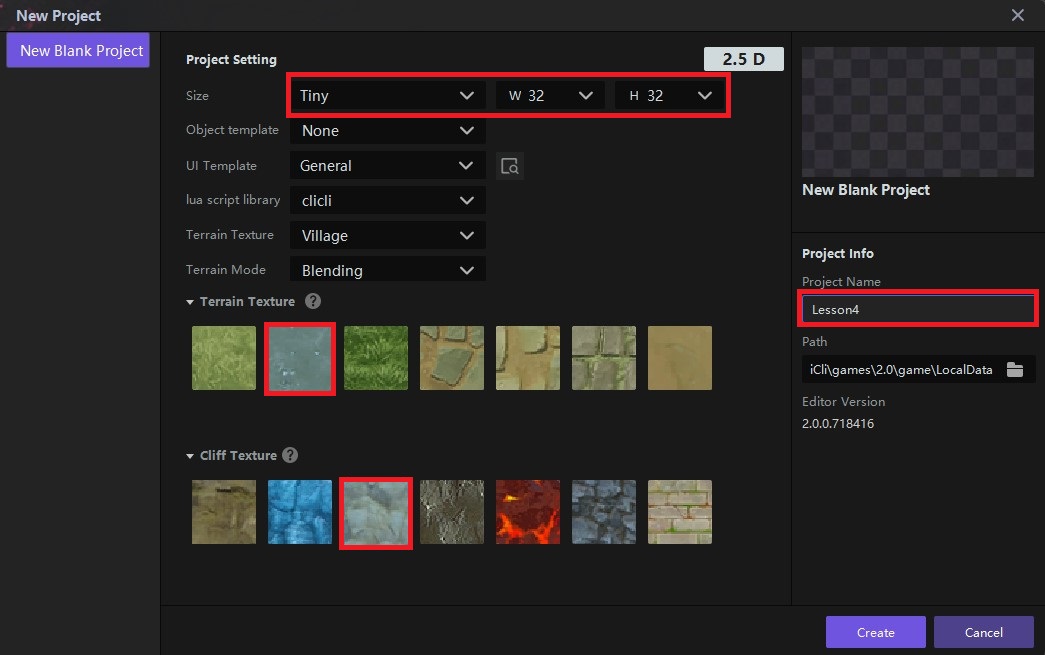The width and height of the screenshot is (1045, 655).
Task: Click the folder icon beside the Path field
Action: coord(1015,370)
